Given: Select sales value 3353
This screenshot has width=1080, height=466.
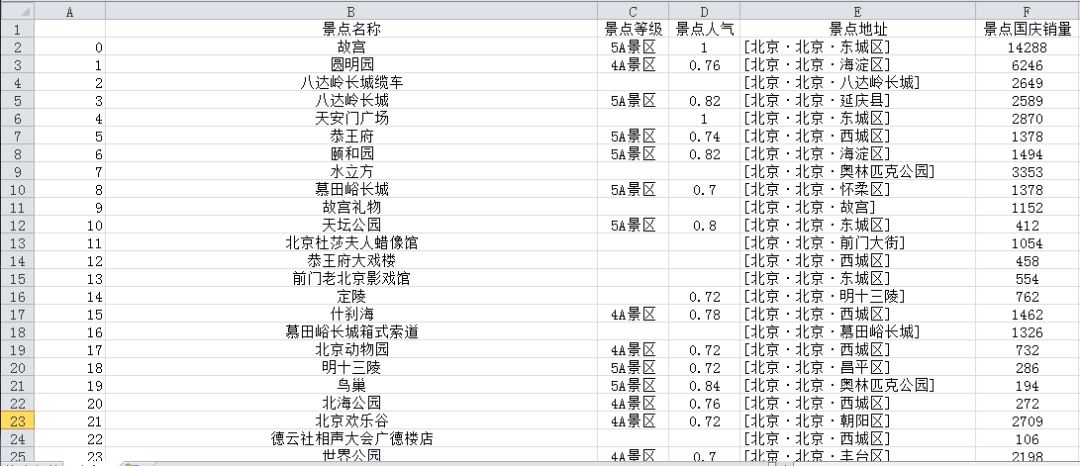Looking at the screenshot, I should [1027, 171].
